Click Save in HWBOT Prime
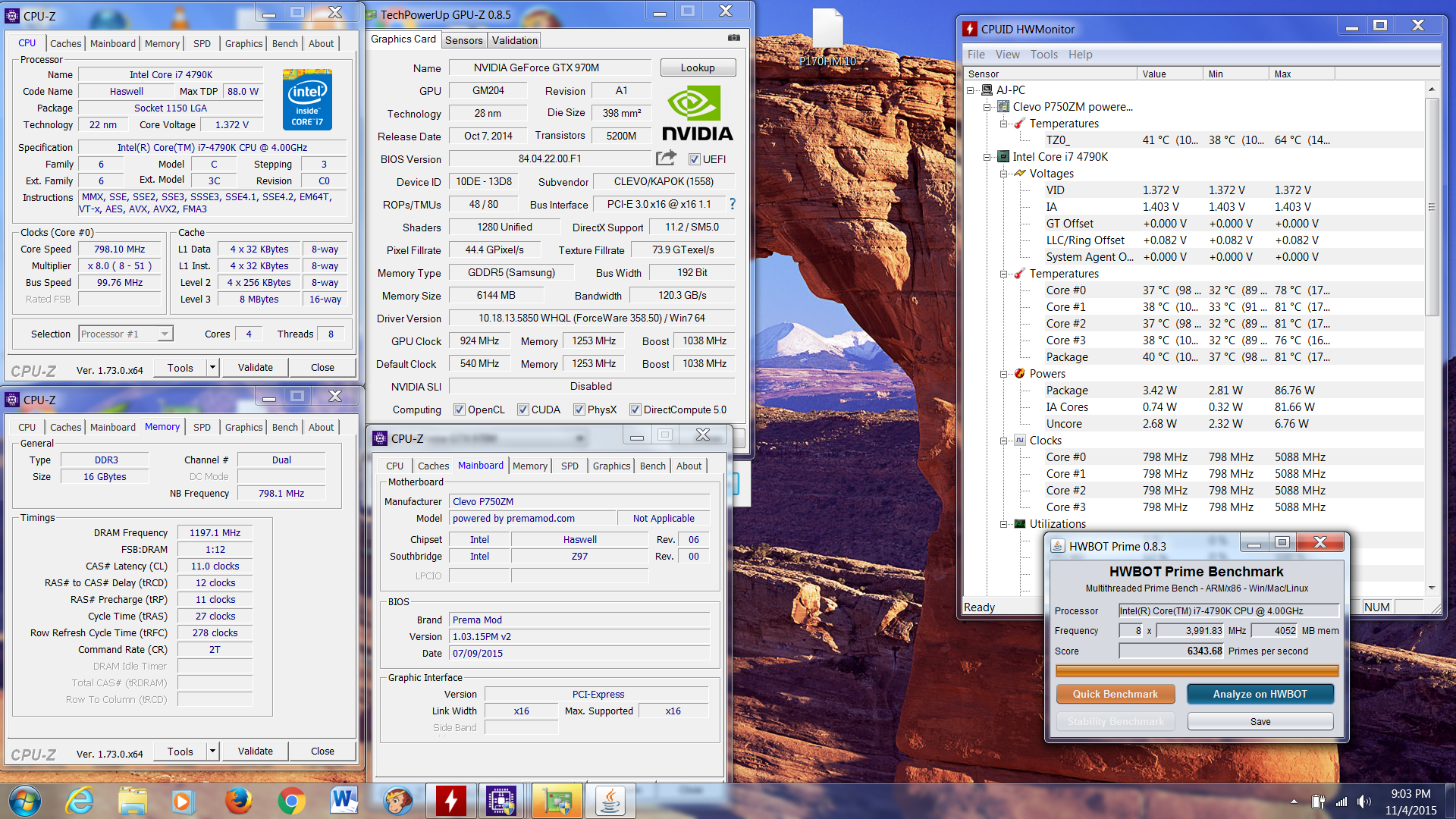The width and height of the screenshot is (1456, 819). click(1260, 721)
